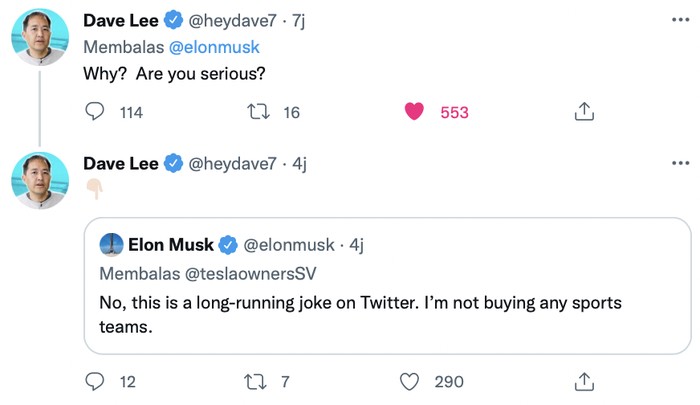Open more options on second Dave Lee tweet
Image resolution: width=700 pixels, height=405 pixels.
[x=680, y=163]
